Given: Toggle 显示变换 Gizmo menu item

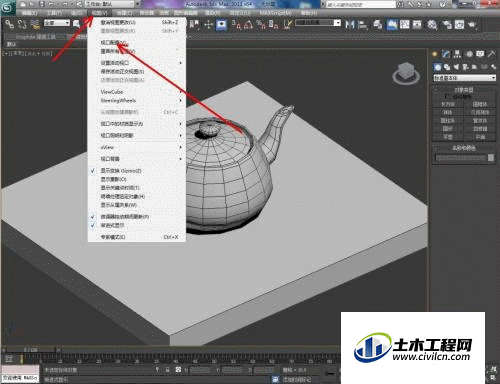Looking at the screenshot, I should click(137, 171).
